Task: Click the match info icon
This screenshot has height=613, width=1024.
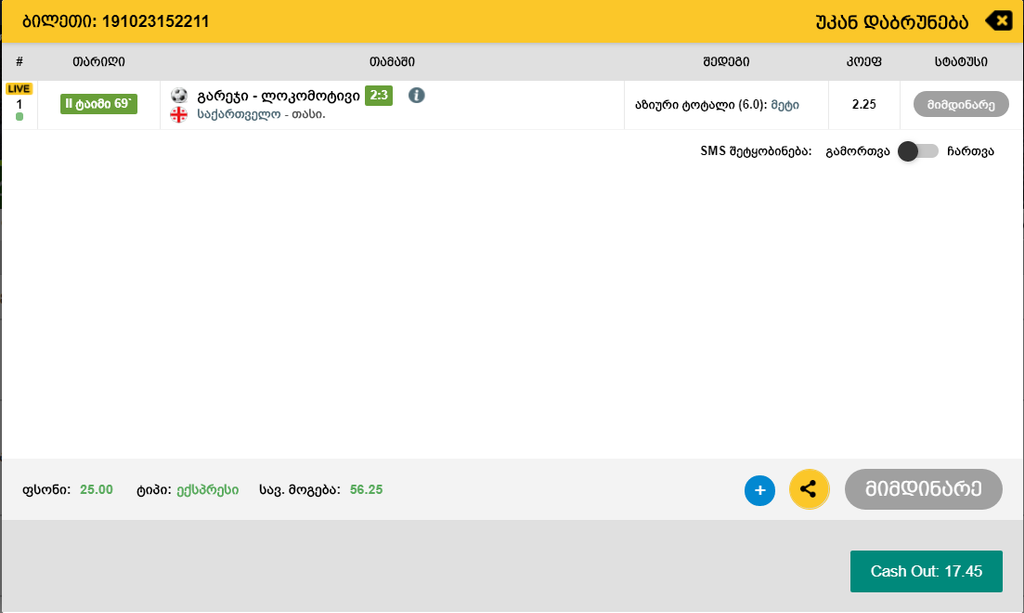Action: coord(416,95)
